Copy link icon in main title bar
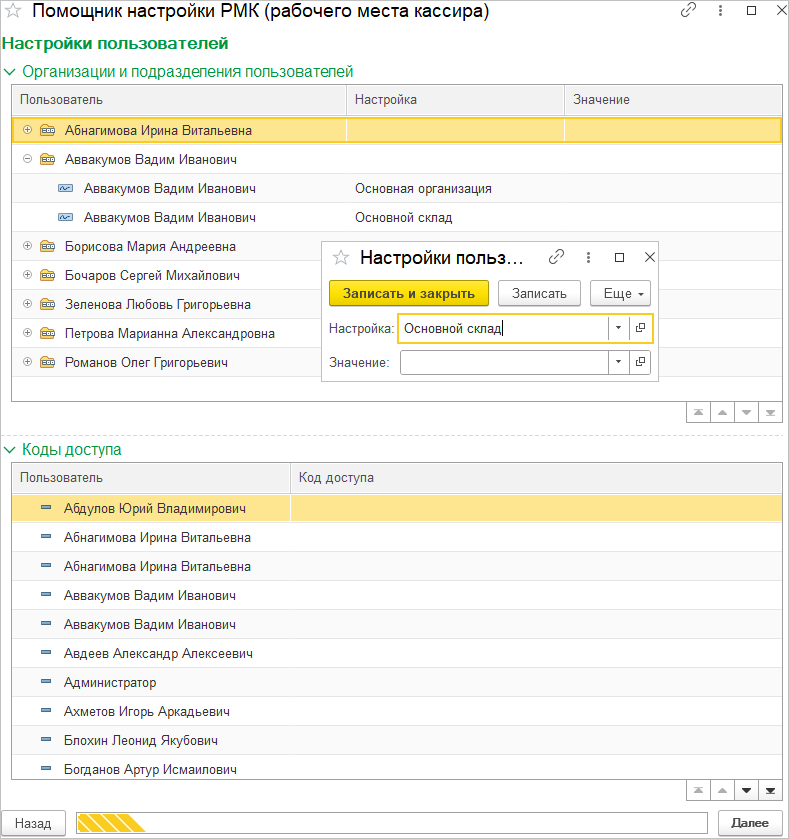This screenshot has height=839, width=789. (x=688, y=11)
